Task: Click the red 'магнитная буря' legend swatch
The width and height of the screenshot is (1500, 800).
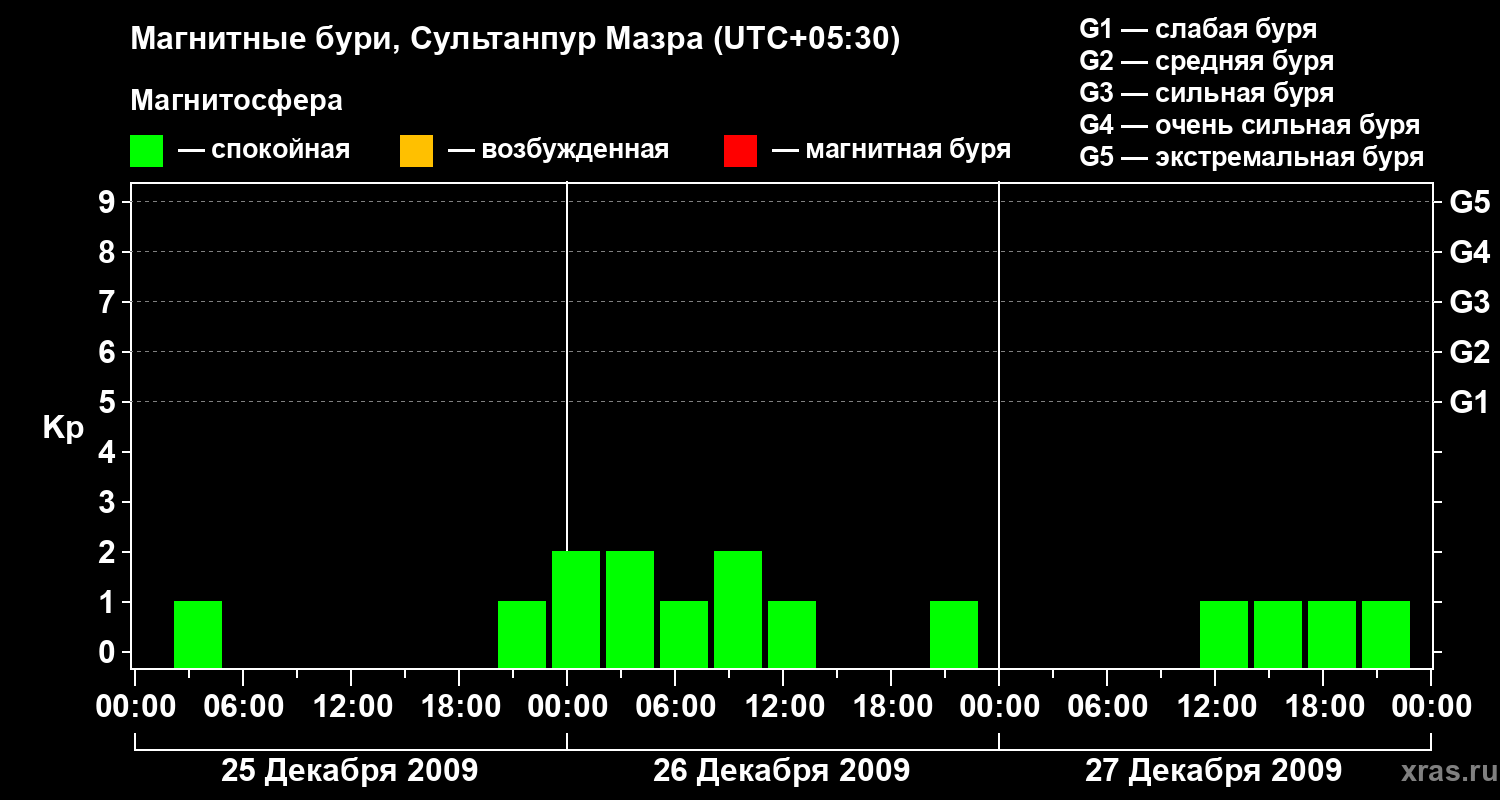Action: point(740,151)
